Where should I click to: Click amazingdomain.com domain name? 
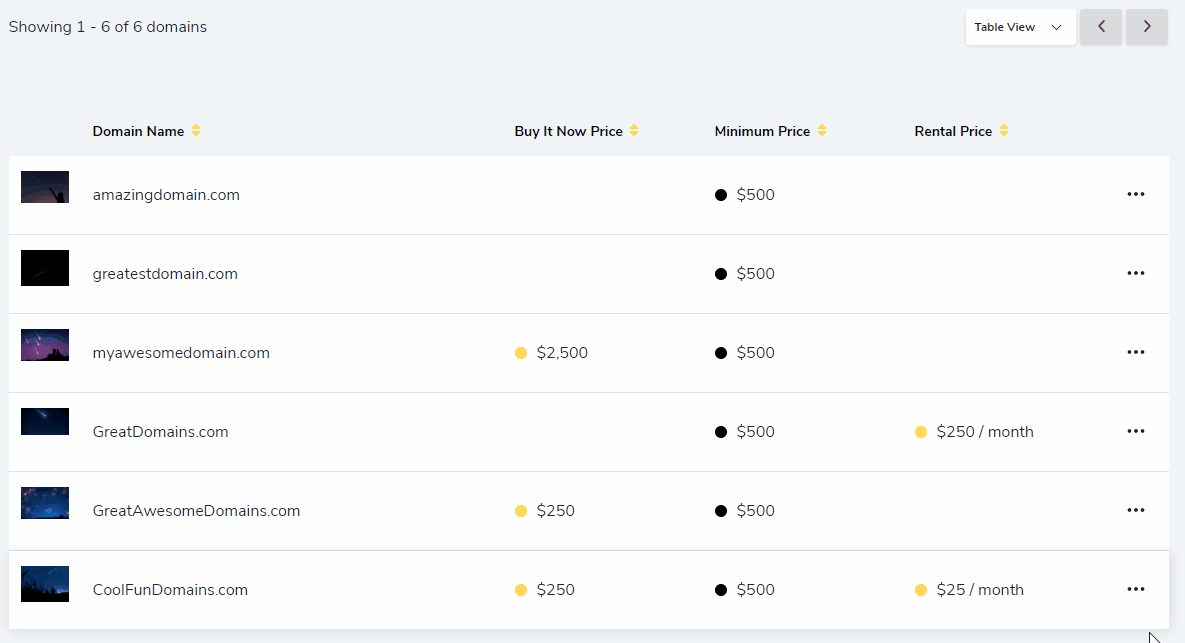tap(166, 195)
